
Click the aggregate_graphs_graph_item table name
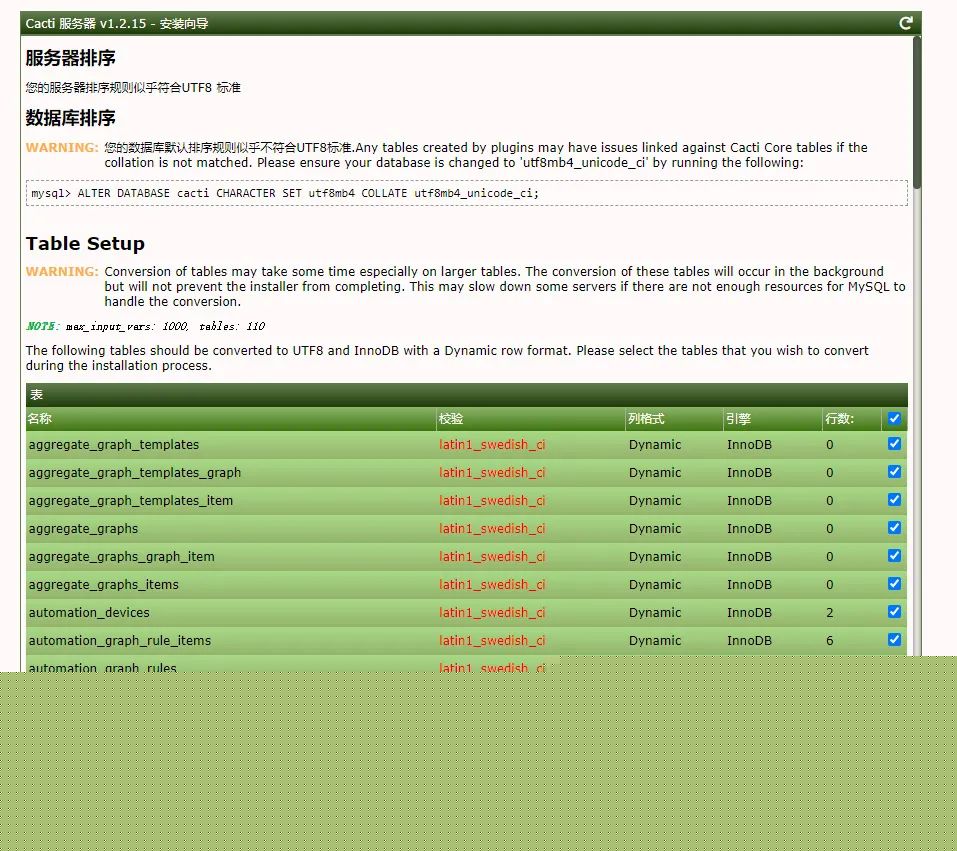121,557
